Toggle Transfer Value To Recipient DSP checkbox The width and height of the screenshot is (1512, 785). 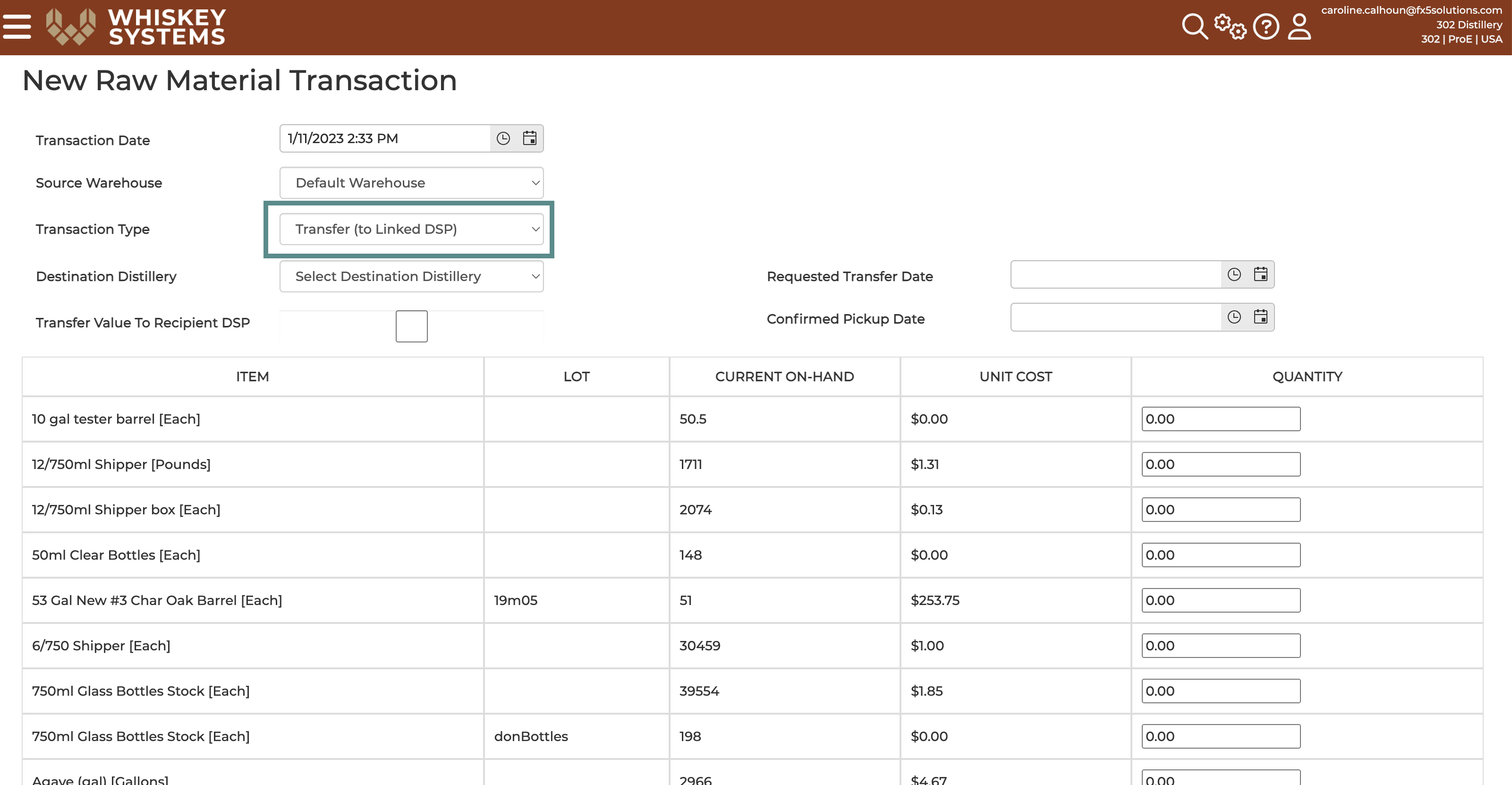(x=411, y=326)
